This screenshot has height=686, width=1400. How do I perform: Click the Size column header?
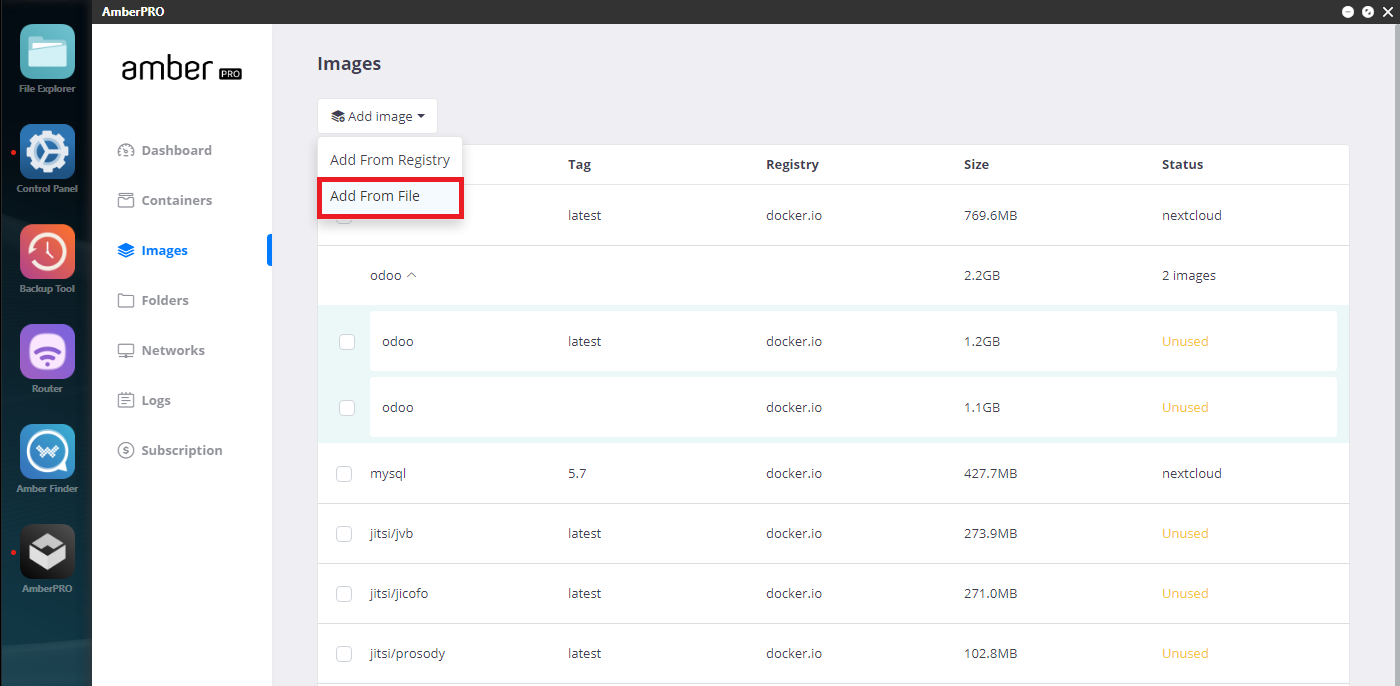976,165
